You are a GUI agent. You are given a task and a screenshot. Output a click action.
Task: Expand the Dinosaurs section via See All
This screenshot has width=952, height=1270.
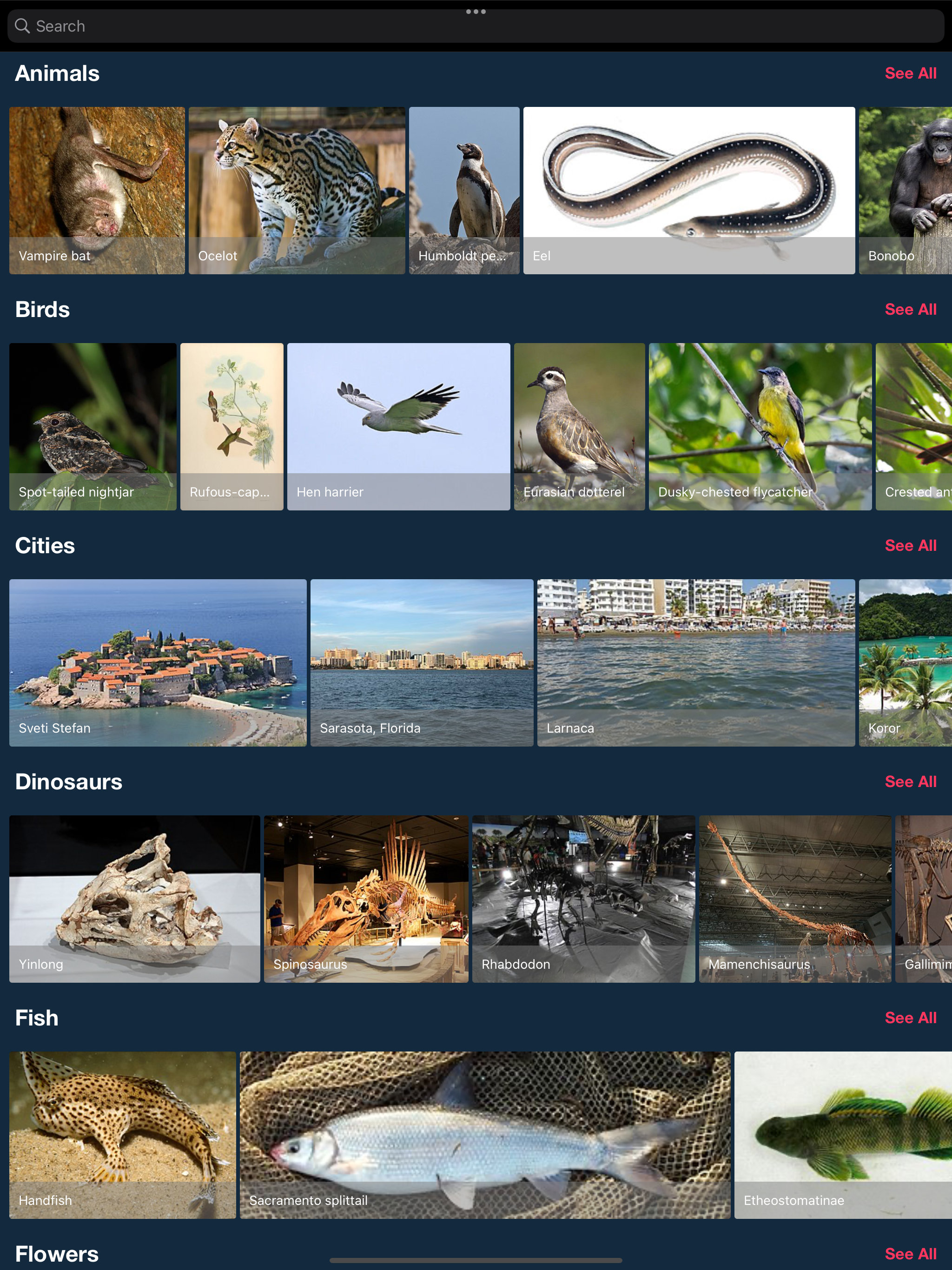pos(910,781)
